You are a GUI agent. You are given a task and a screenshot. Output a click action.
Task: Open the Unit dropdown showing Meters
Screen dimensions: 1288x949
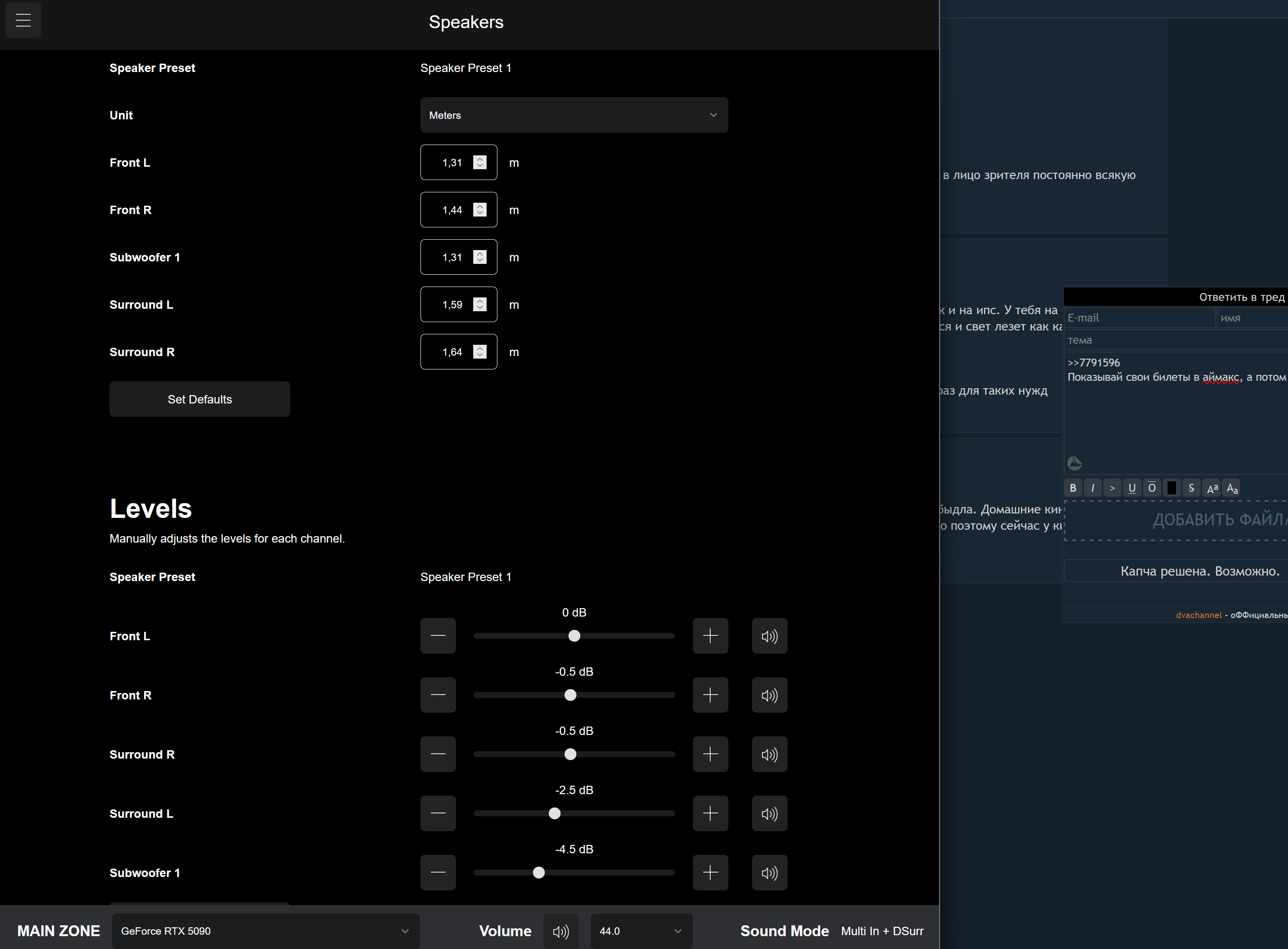573,115
